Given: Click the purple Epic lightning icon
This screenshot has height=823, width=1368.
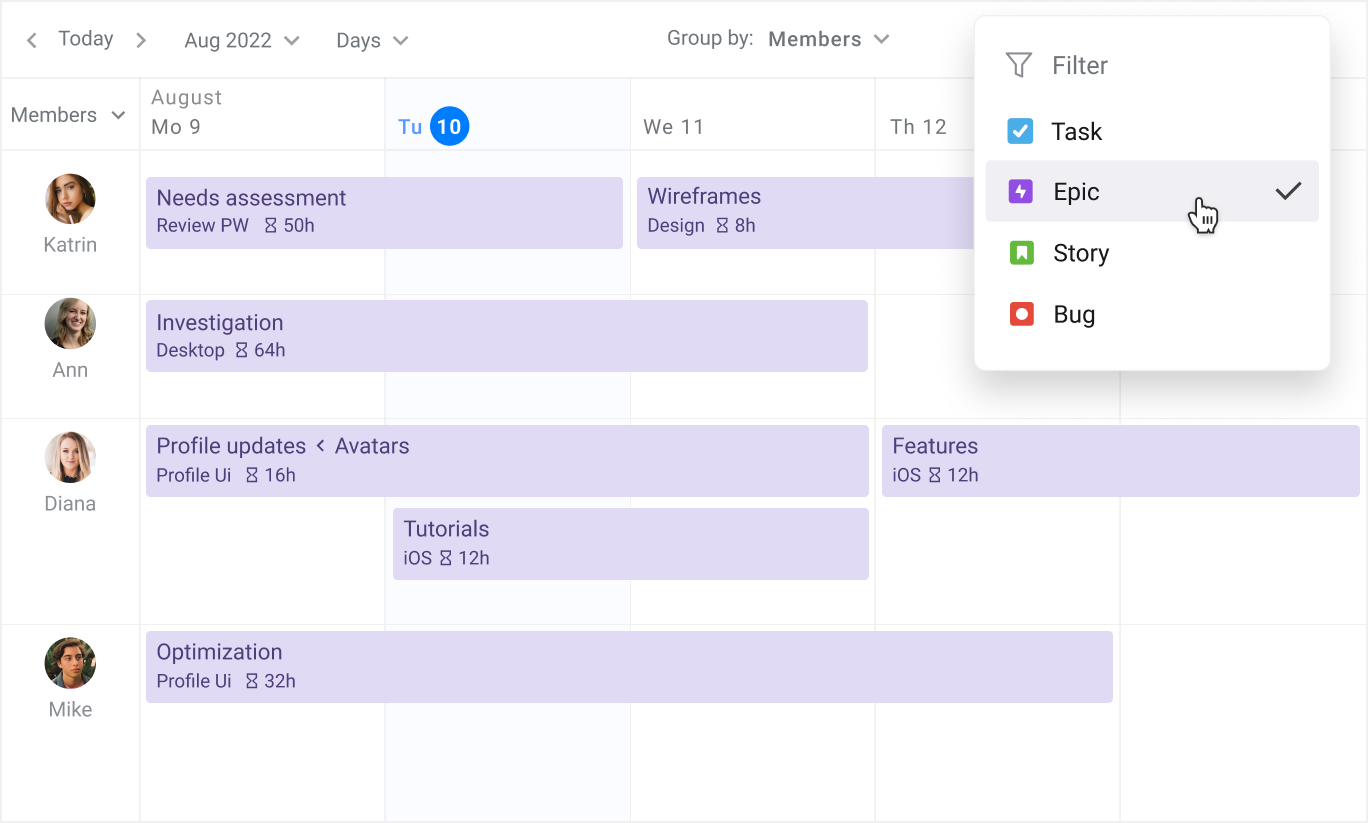Looking at the screenshot, I should point(1020,192).
